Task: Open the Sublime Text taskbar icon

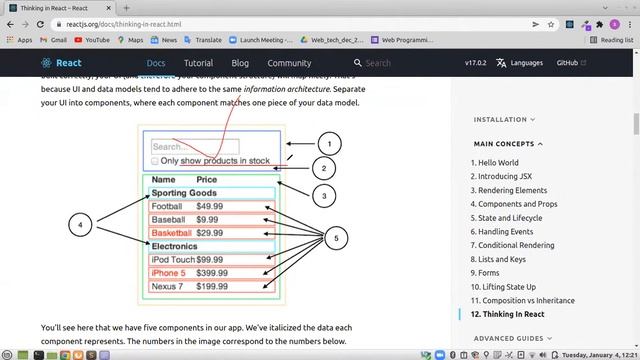Action: [91, 355]
